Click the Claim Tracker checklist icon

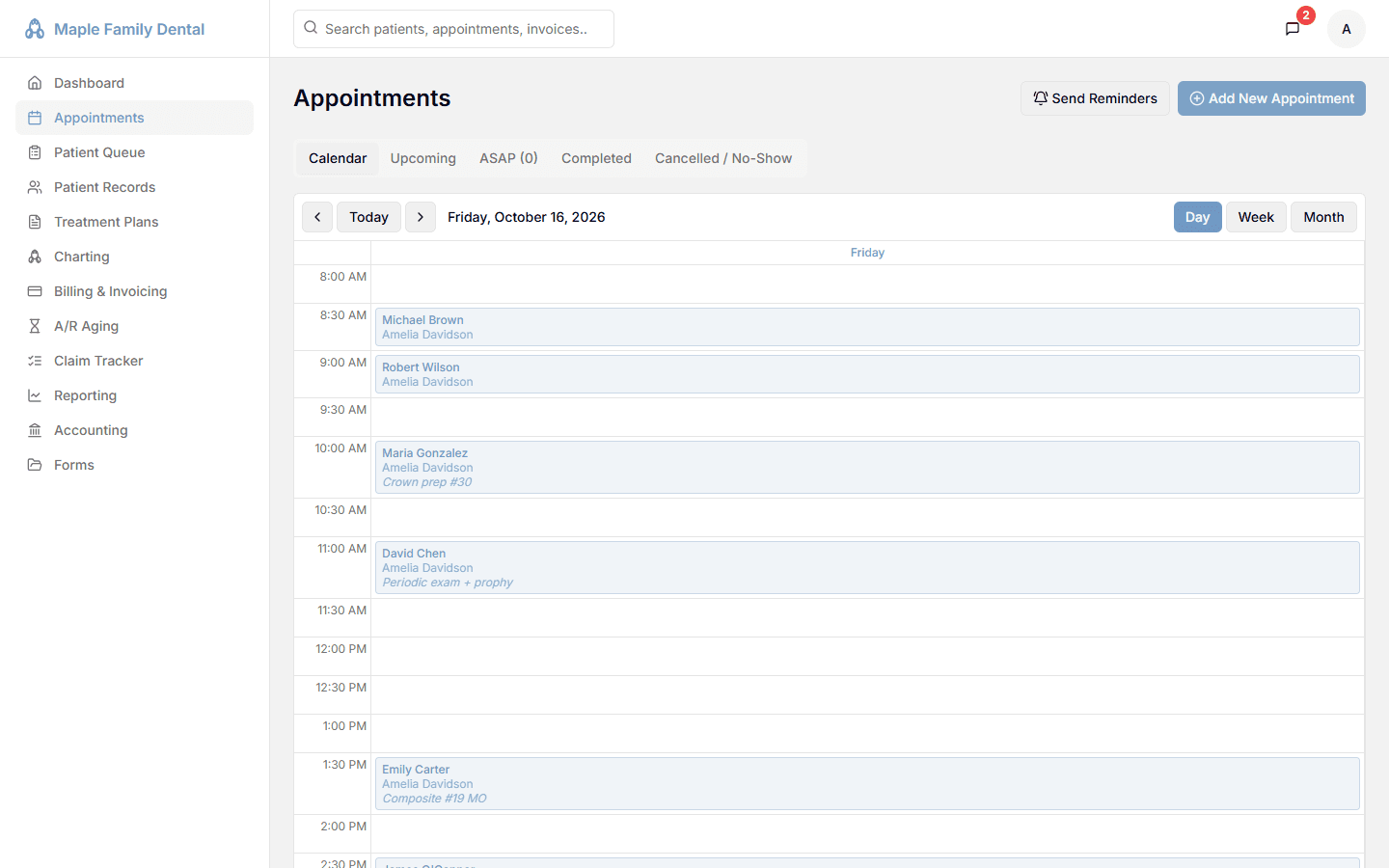point(35,361)
